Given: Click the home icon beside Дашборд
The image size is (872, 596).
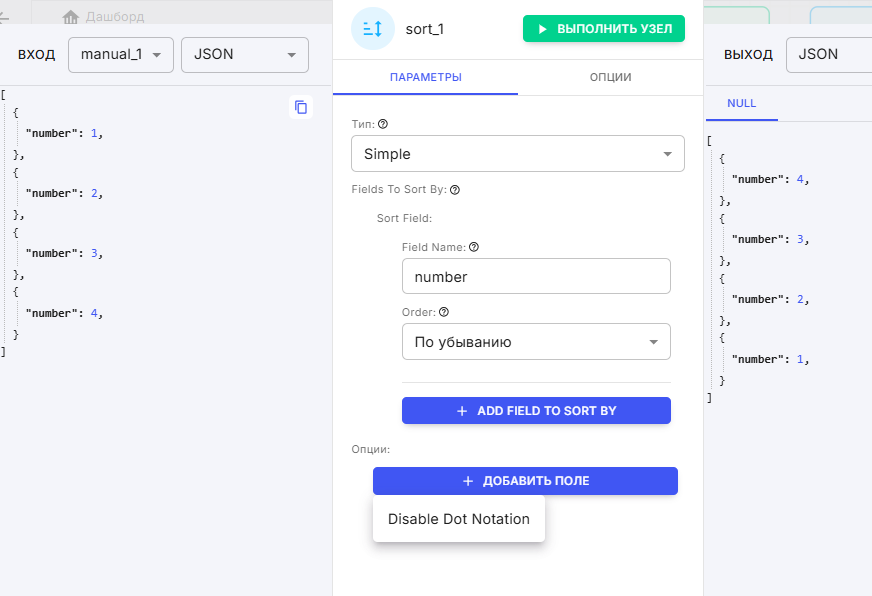Looking at the screenshot, I should click(x=71, y=17).
